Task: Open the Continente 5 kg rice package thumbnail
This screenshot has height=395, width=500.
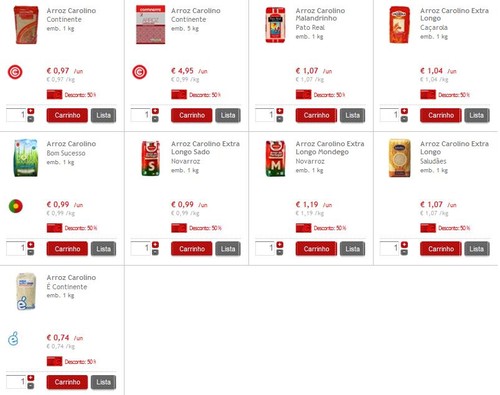Action: [150, 25]
